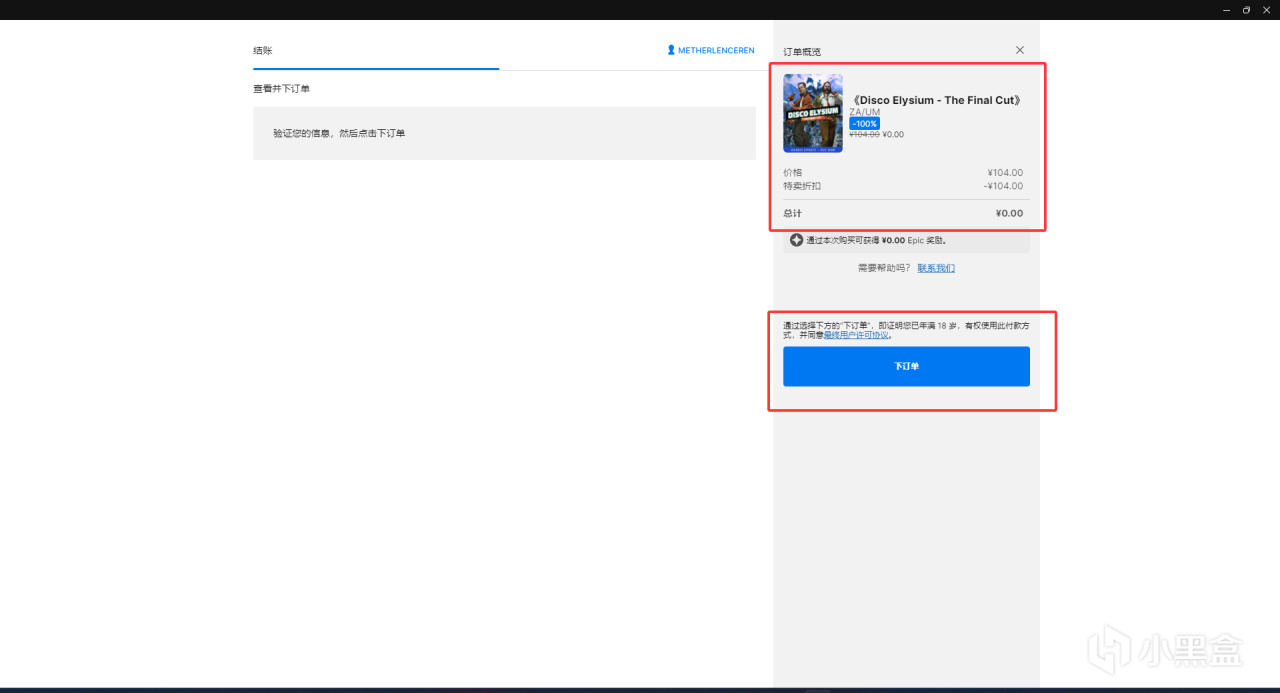Image resolution: width=1280 pixels, height=693 pixels.
Task: Click the 特卖折扣 sale discount label
Action: [802, 186]
